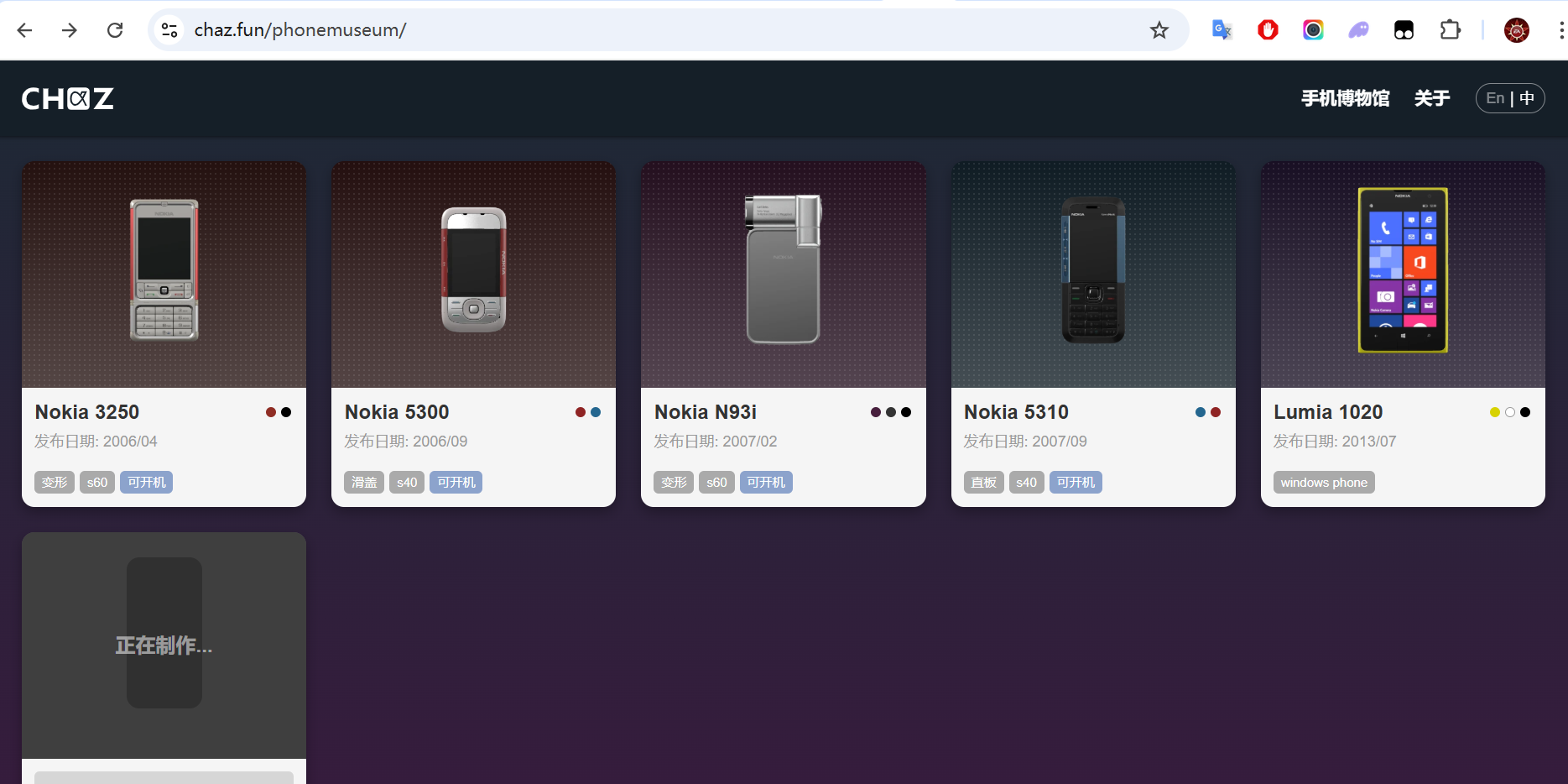The image size is (1568, 784).
Task: Click the 直板 tag on Nokia 5310
Action: (983, 483)
